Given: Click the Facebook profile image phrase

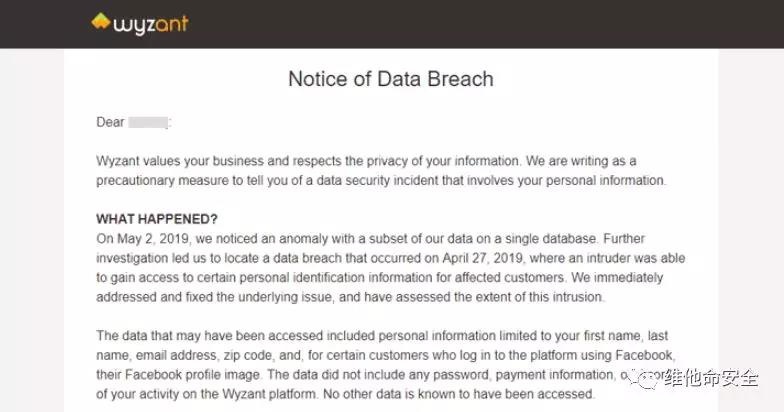Looking at the screenshot, I should [211, 374].
